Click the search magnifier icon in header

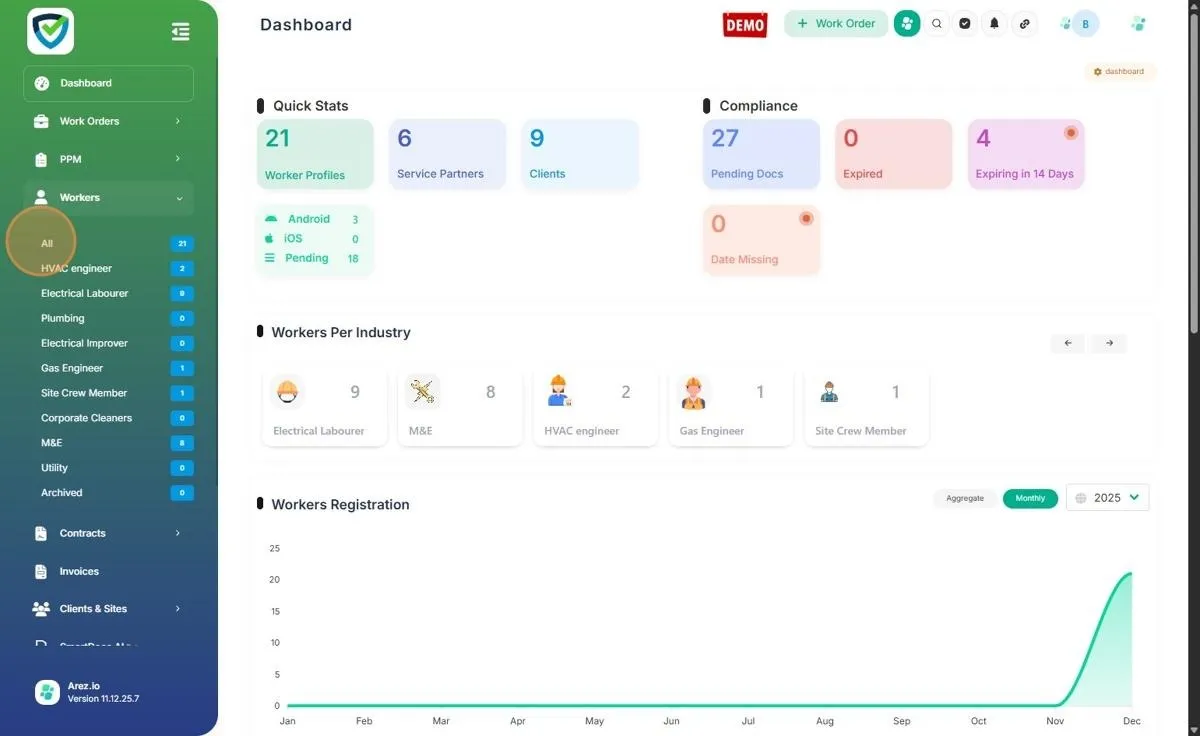click(x=936, y=23)
